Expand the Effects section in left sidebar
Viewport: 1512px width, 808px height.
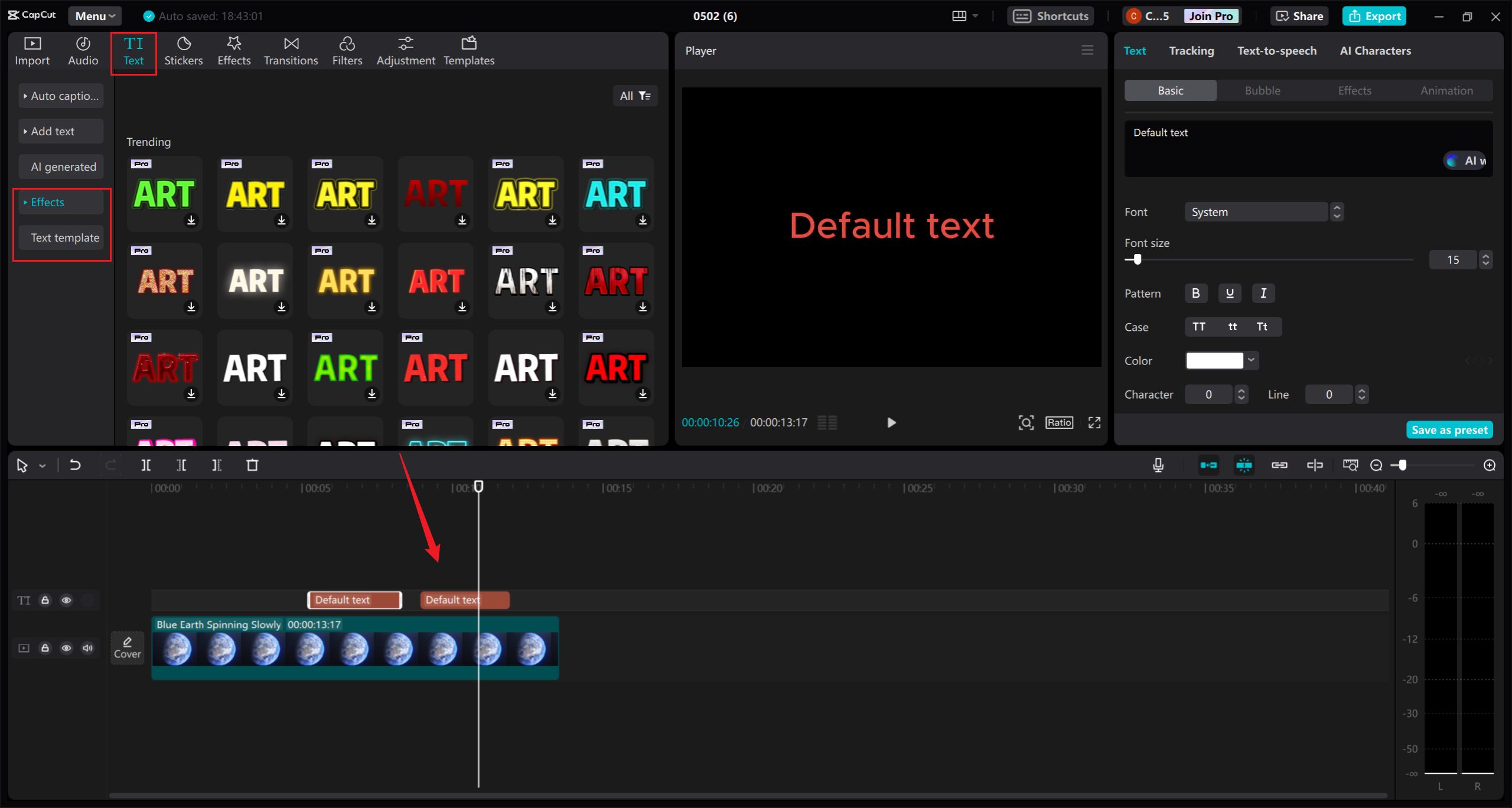pos(47,201)
